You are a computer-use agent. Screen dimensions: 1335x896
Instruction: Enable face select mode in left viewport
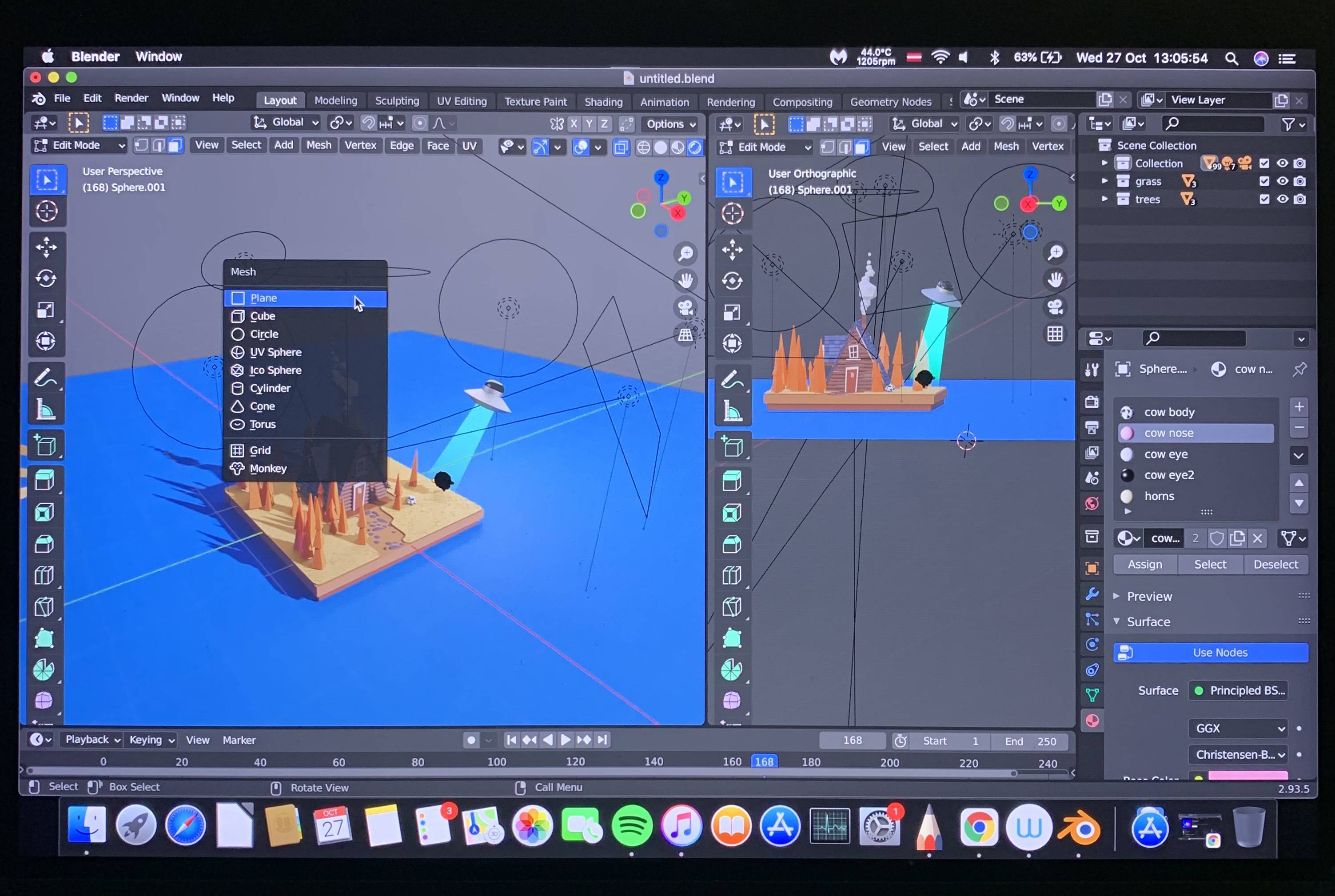[175, 146]
